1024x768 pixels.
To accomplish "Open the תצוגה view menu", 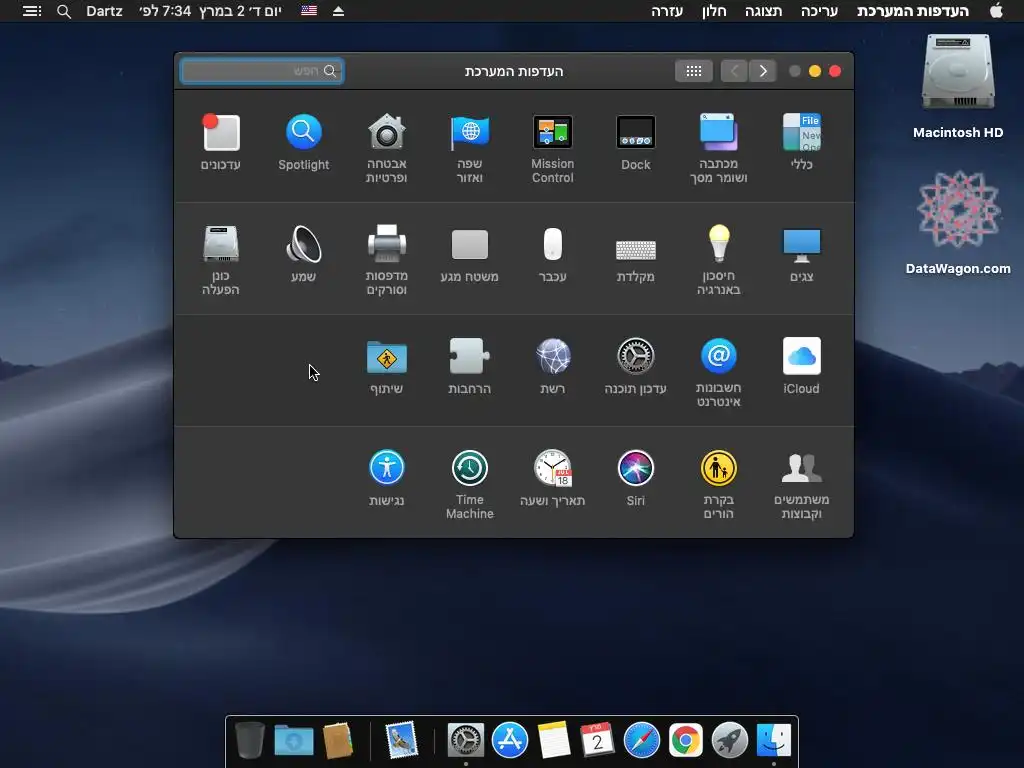I will click(x=763, y=11).
